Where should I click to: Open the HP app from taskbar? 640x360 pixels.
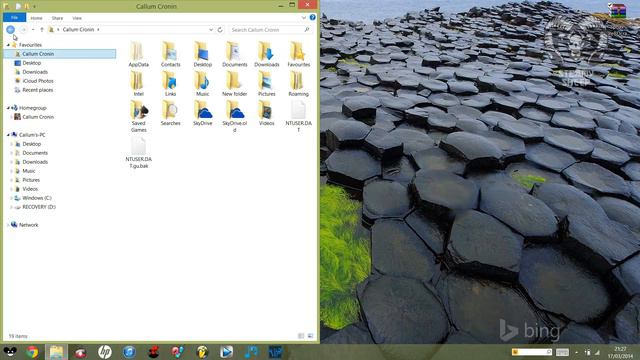coord(105,352)
